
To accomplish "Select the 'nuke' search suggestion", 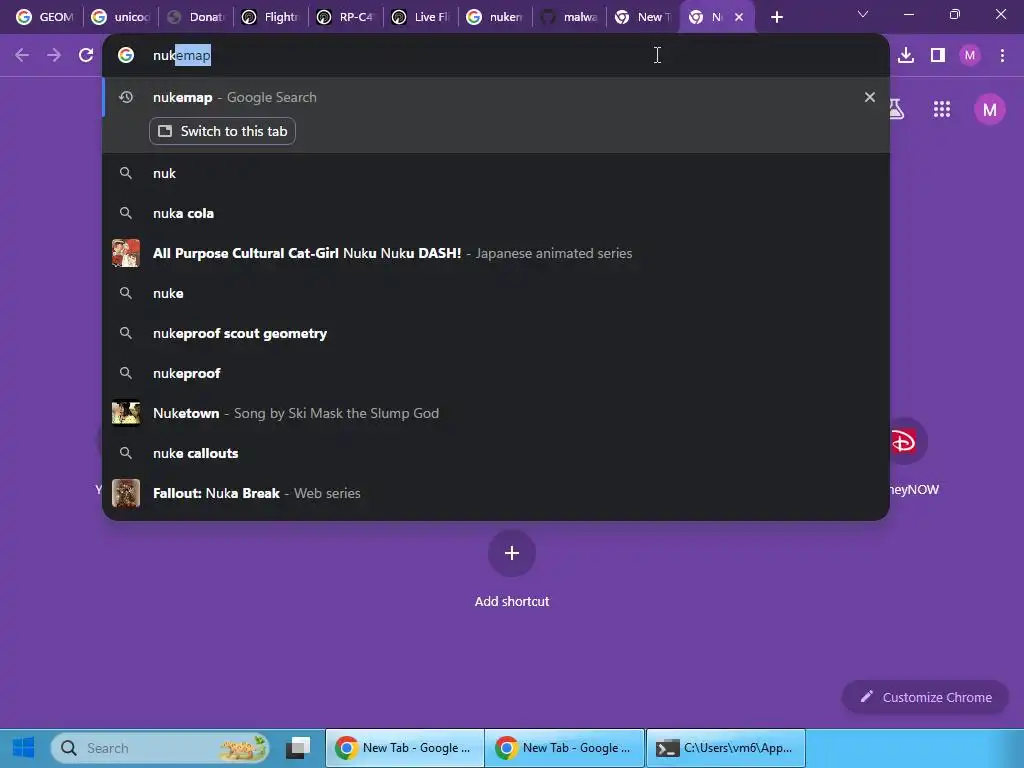I will (496, 293).
